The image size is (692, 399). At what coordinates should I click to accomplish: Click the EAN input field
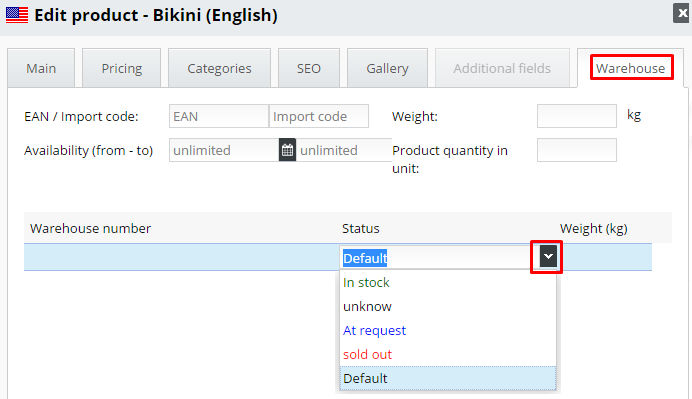219,116
